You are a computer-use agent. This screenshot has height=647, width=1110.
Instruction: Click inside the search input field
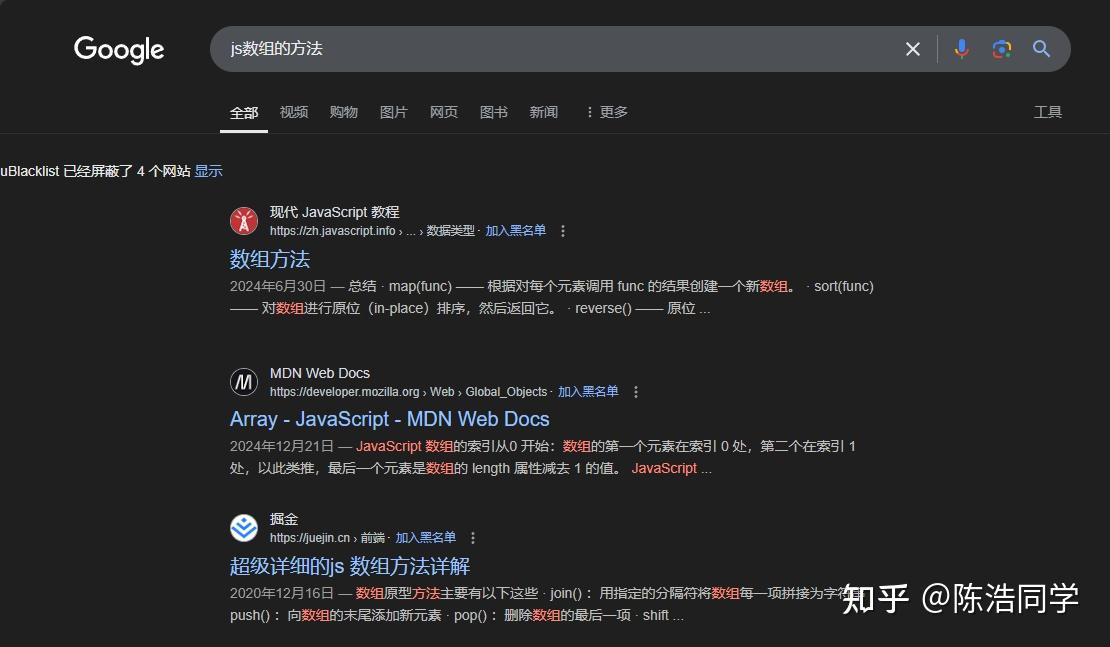tap(550, 48)
